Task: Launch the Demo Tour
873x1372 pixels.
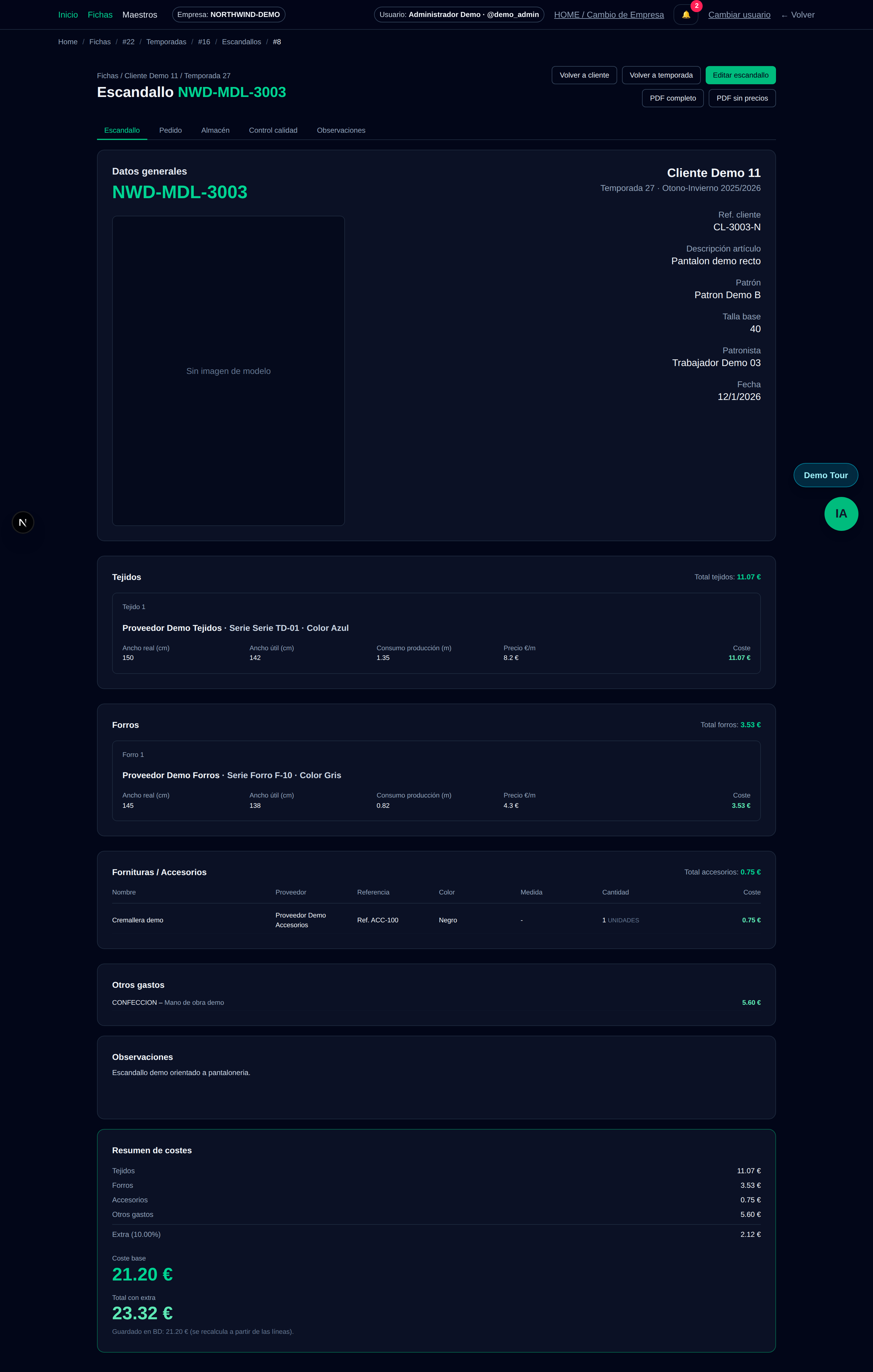Action: pos(825,475)
